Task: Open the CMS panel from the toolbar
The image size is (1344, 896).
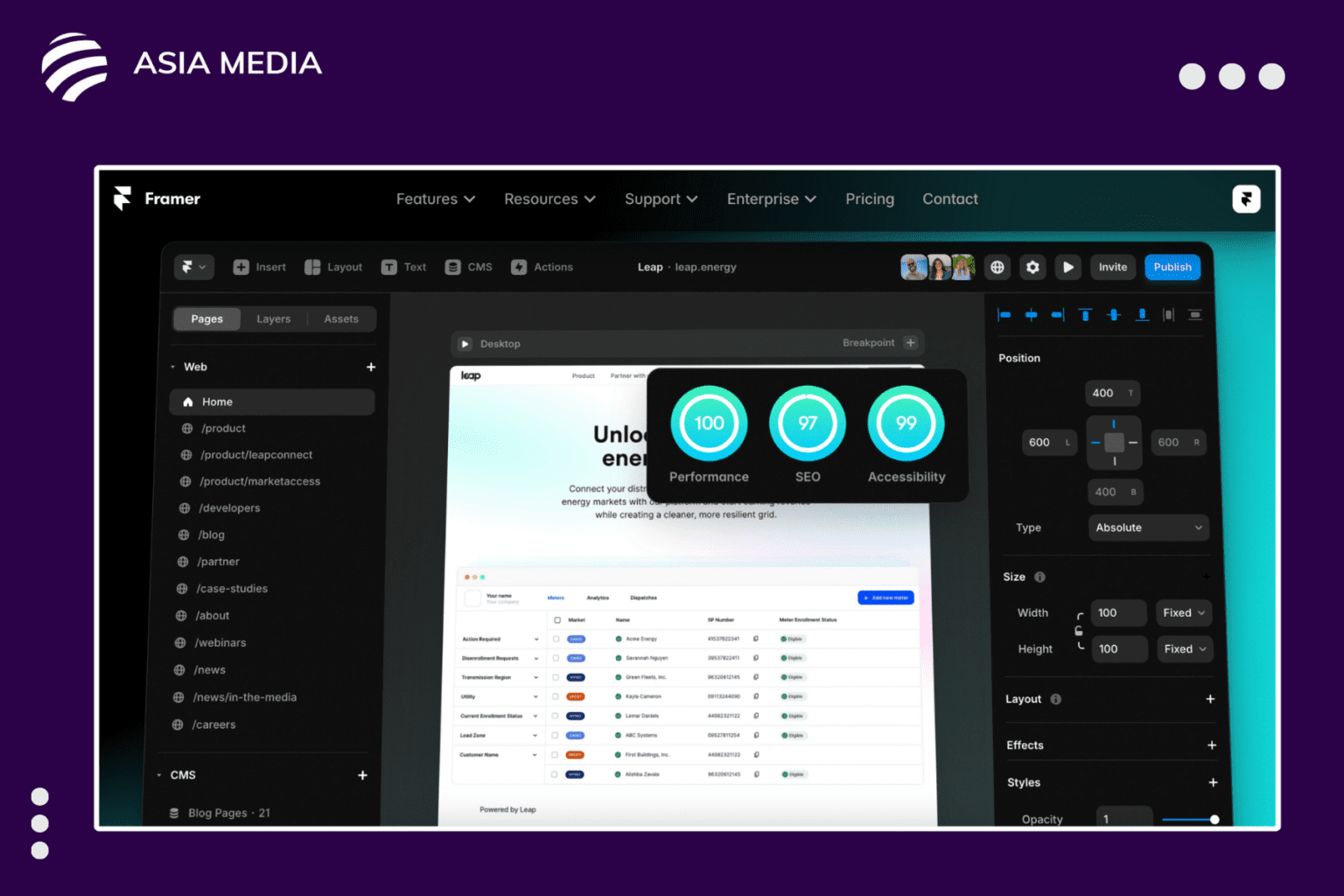Action: (468, 267)
